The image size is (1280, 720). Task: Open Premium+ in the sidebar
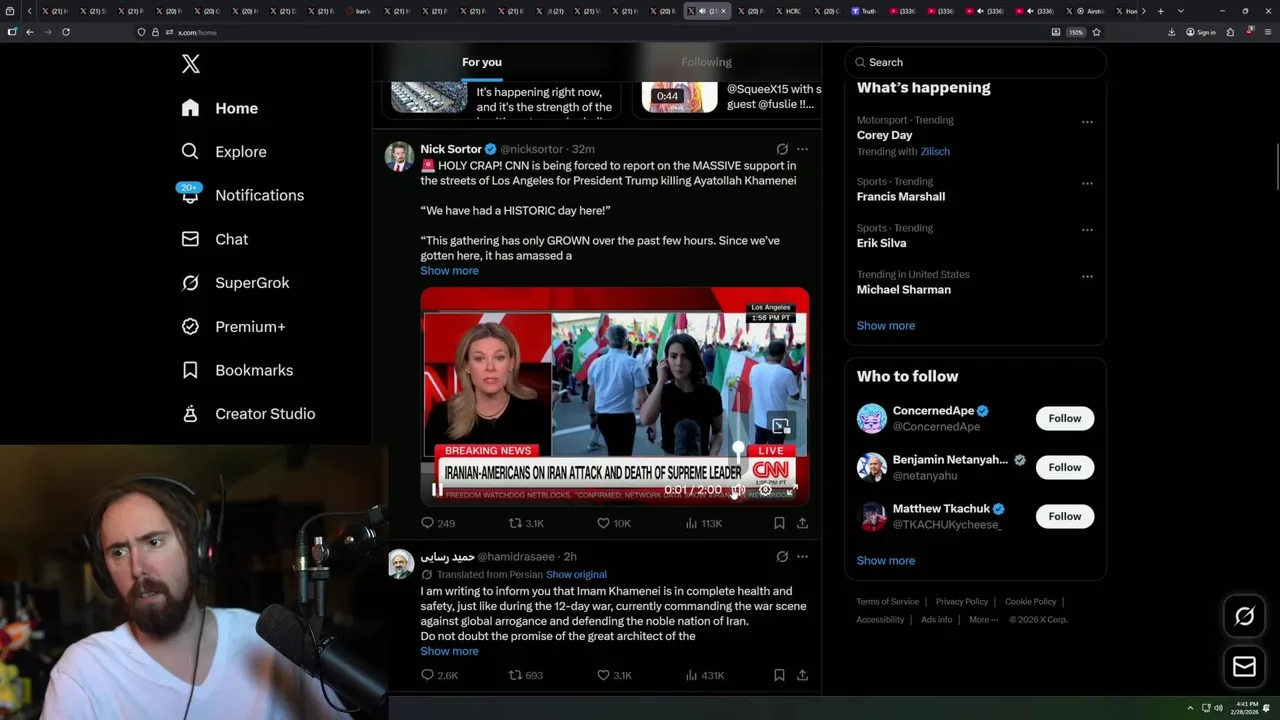point(234,326)
